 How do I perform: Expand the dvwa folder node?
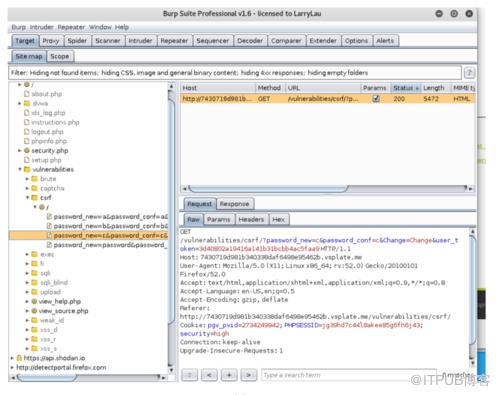pos(19,103)
